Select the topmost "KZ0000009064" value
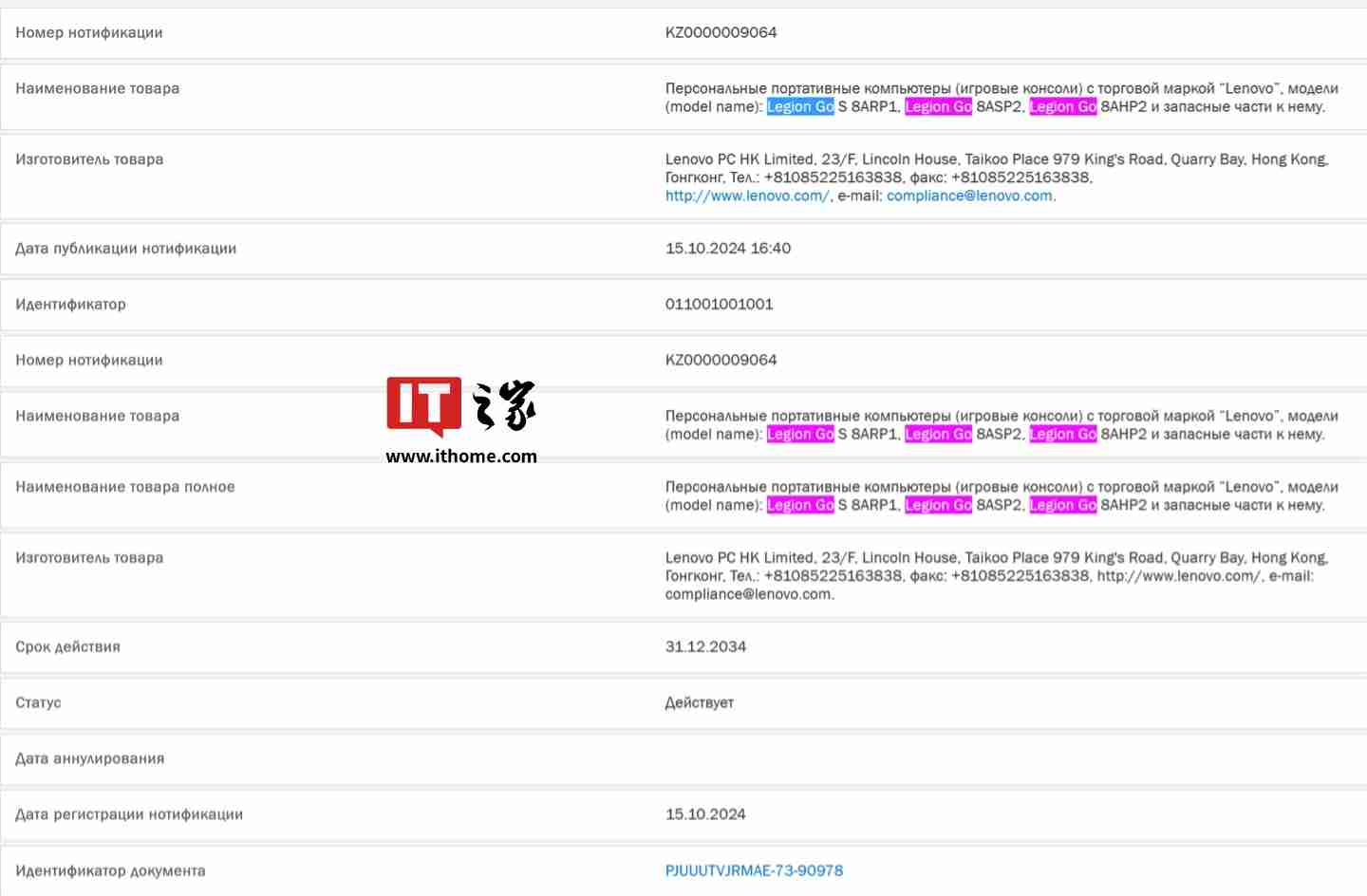The width and height of the screenshot is (1367, 896). (721, 32)
